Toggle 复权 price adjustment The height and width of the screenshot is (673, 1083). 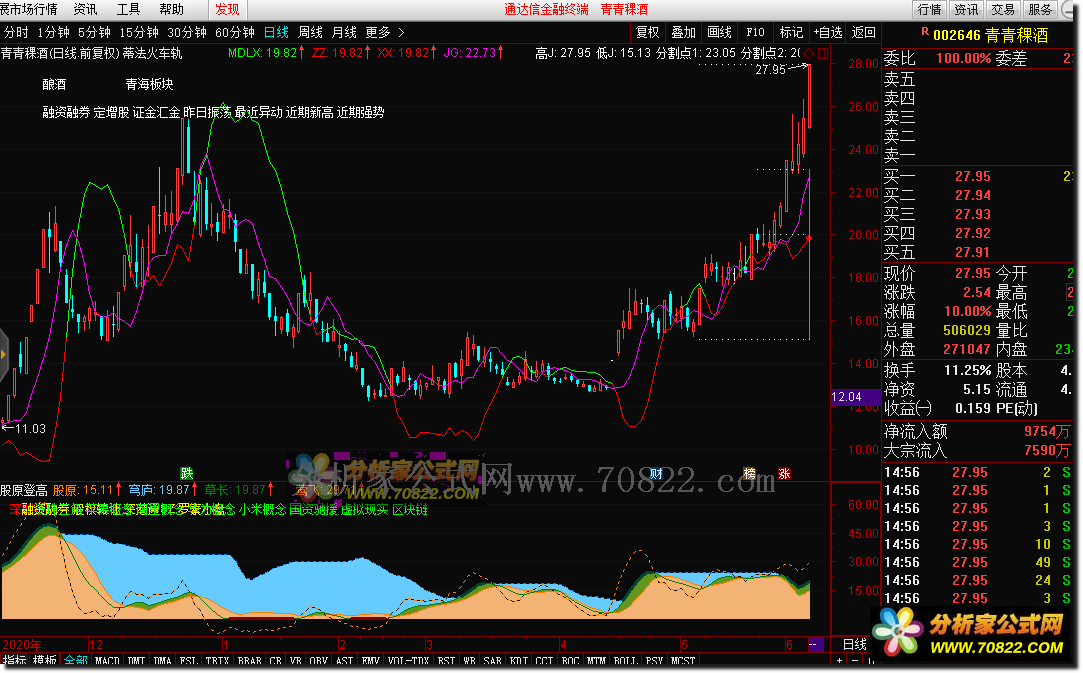click(647, 32)
